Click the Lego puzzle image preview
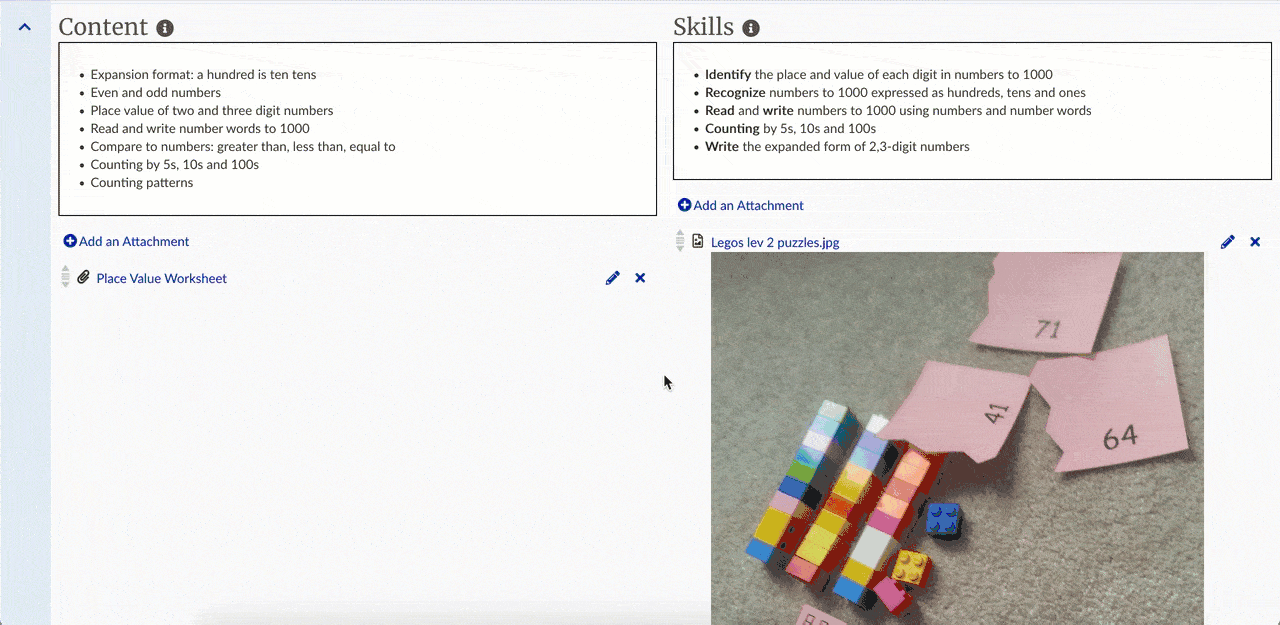The height and width of the screenshot is (625, 1280). pos(957,440)
